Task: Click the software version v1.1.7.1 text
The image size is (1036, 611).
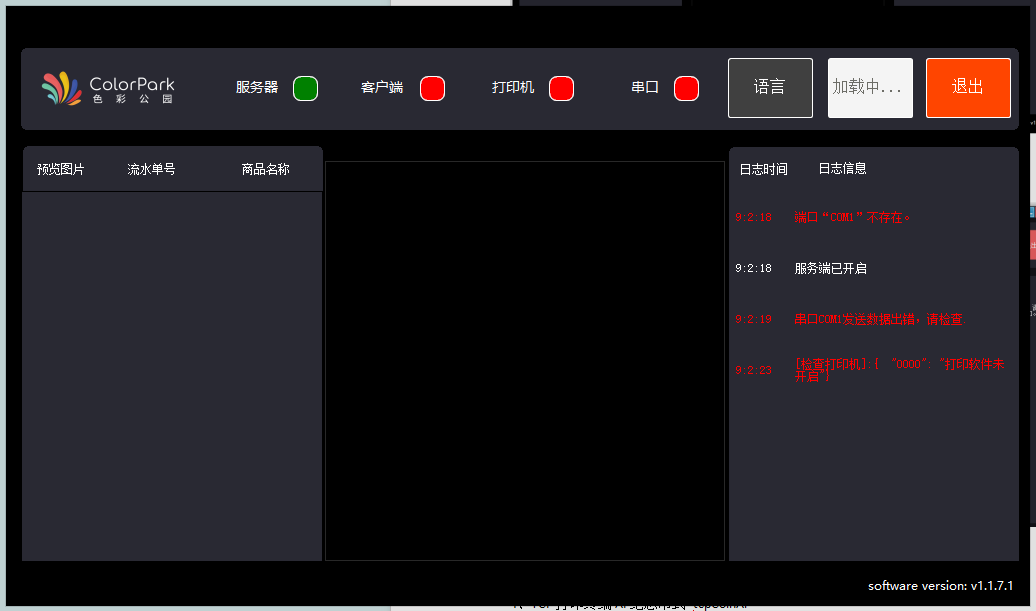Action: tap(940, 586)
